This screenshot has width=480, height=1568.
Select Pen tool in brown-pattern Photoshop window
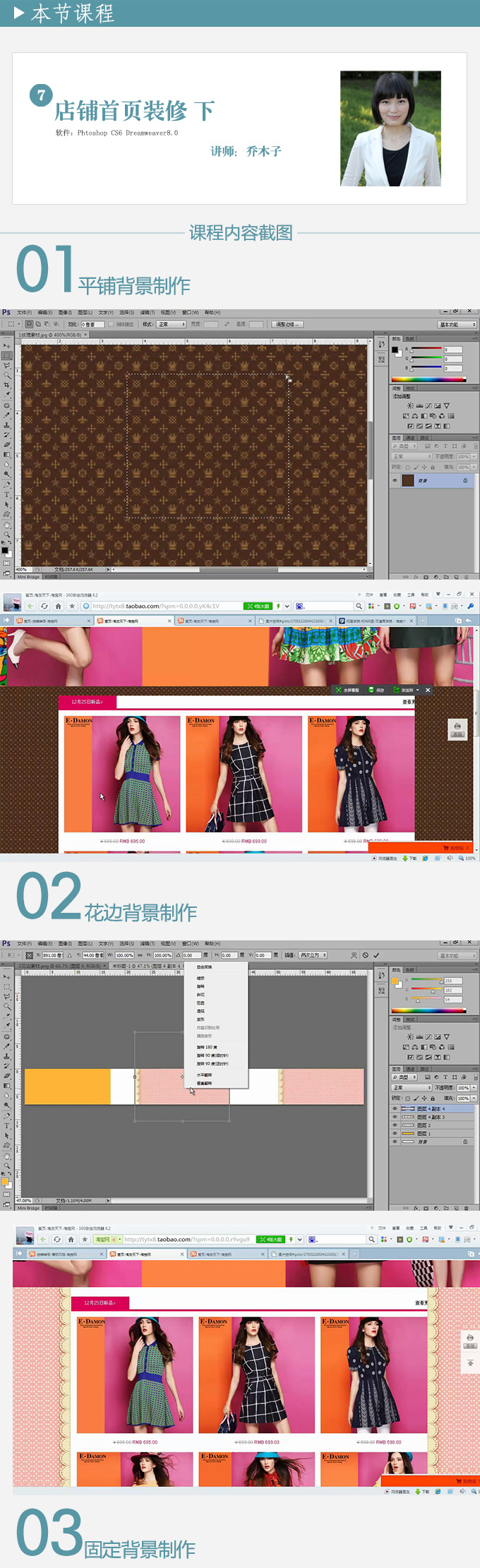6,484
